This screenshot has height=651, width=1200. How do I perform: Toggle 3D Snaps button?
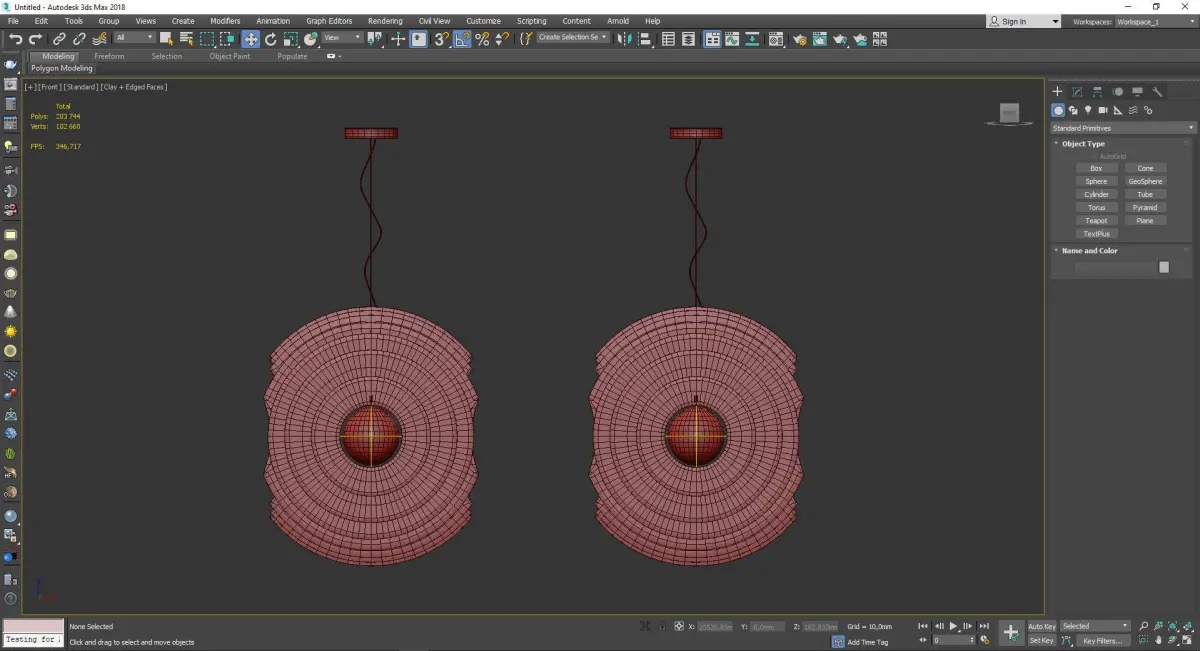[441, 39]
